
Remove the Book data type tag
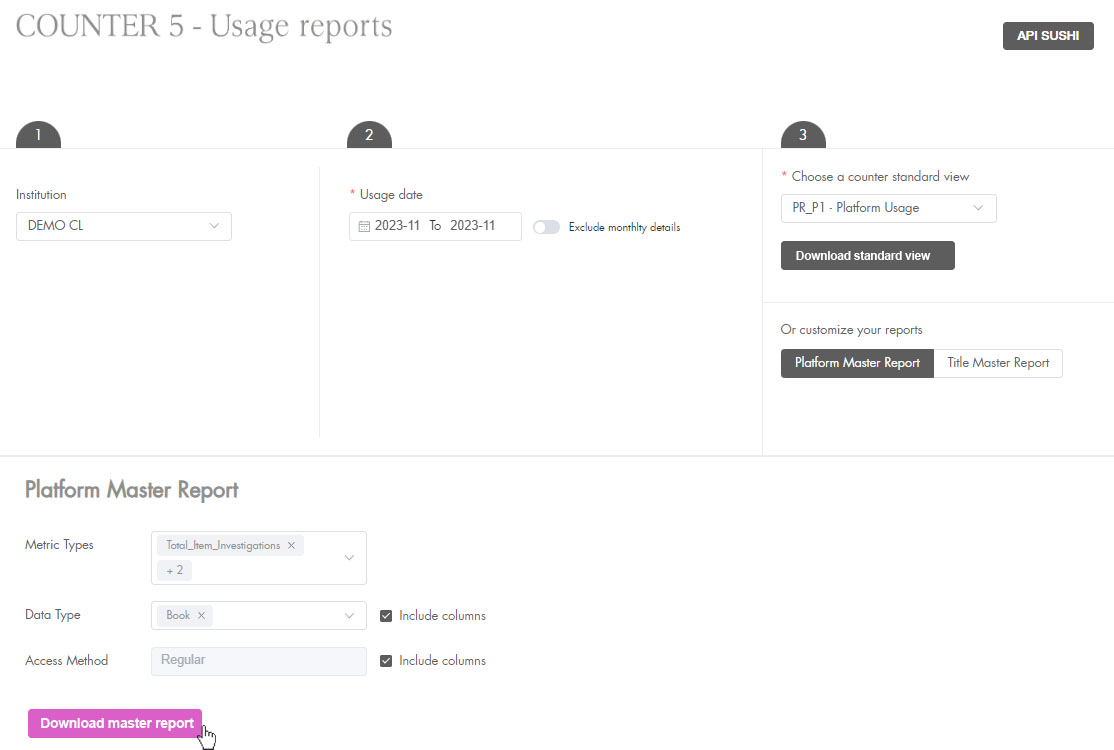[x=201, y=615]
